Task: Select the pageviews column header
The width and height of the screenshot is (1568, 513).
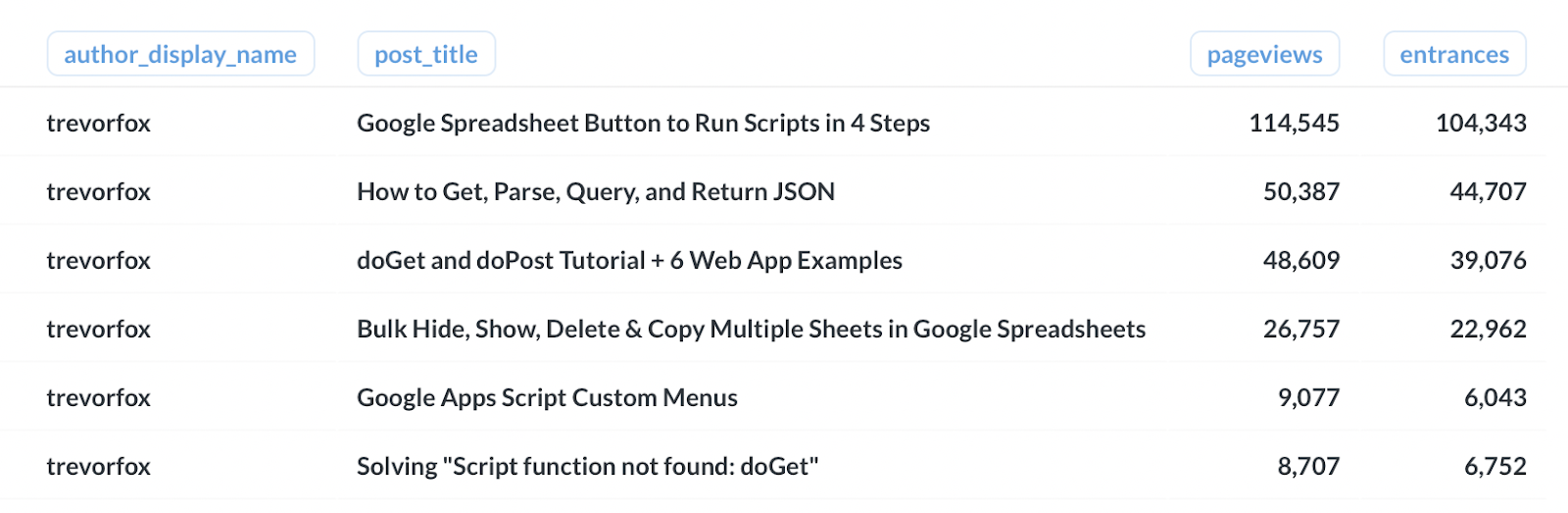Action: (x=1264, y=54)
